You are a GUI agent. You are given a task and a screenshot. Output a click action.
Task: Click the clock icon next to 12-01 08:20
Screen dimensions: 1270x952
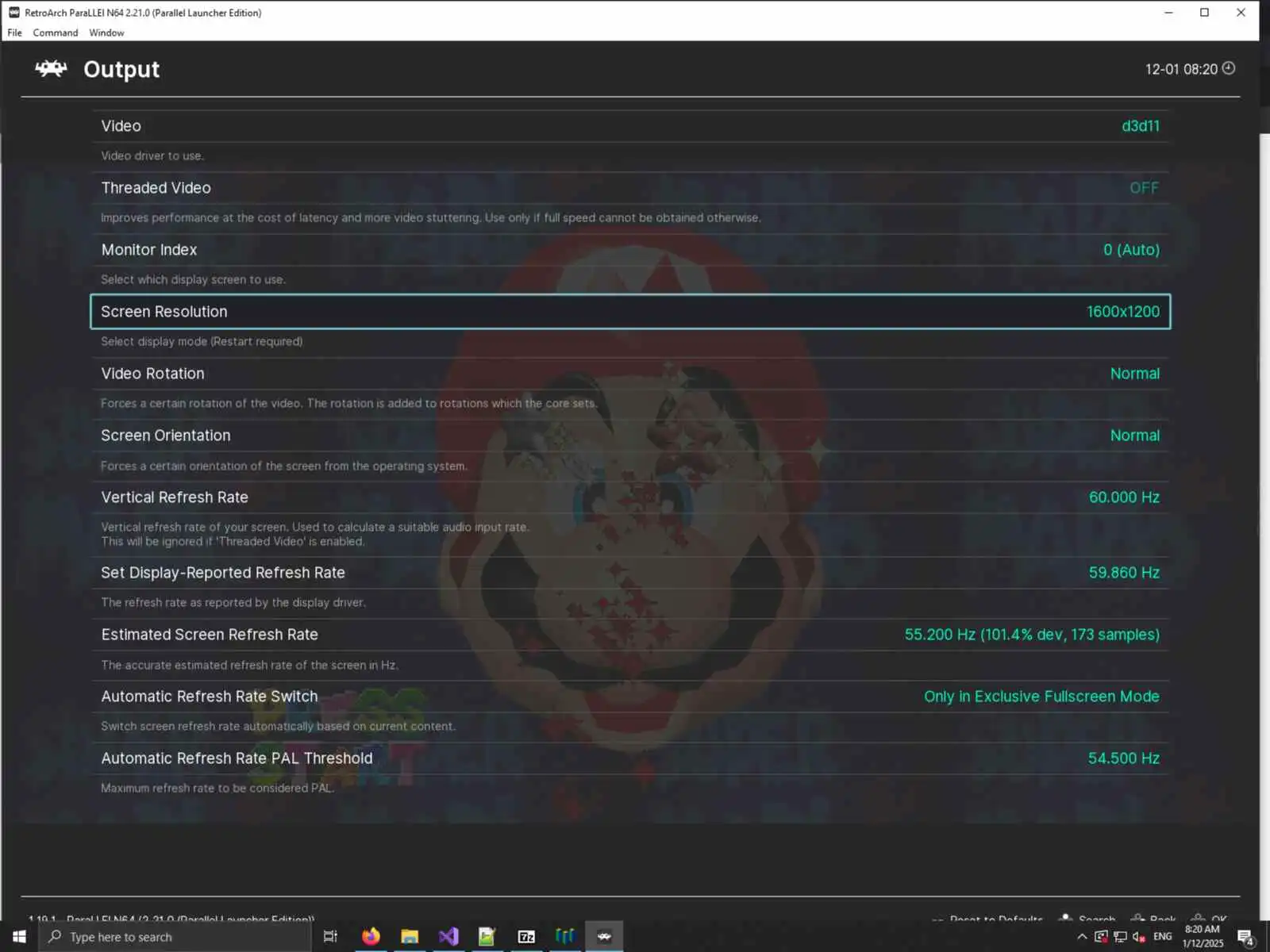pos(1229,68)
